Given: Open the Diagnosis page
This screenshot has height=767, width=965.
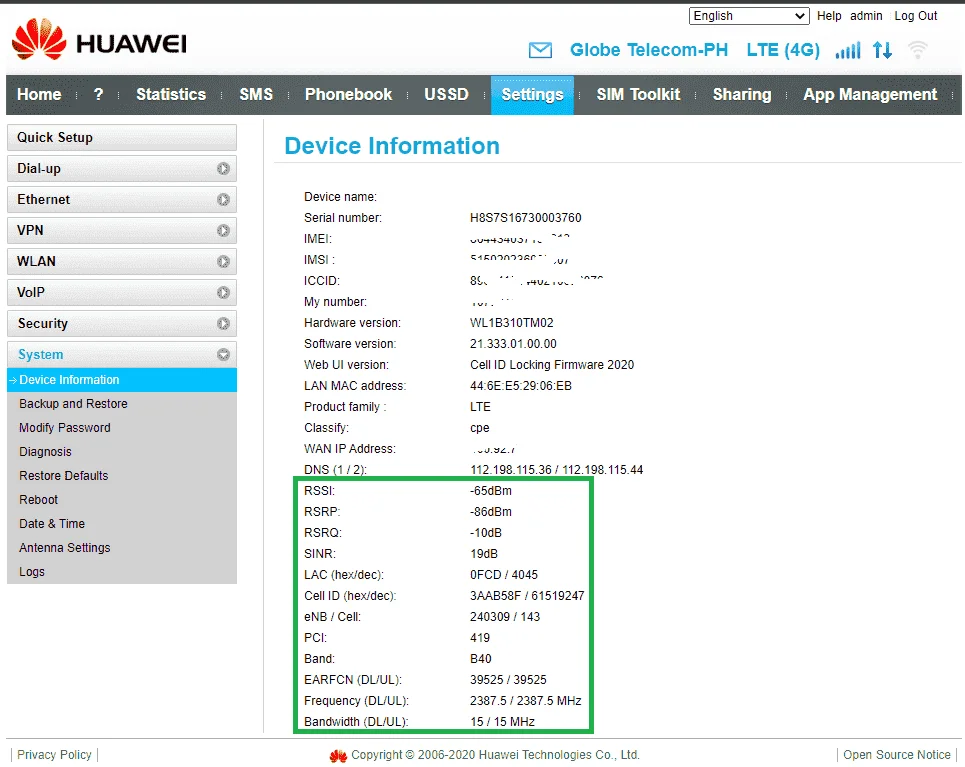Looking at the screenshot, I should 45,452.
